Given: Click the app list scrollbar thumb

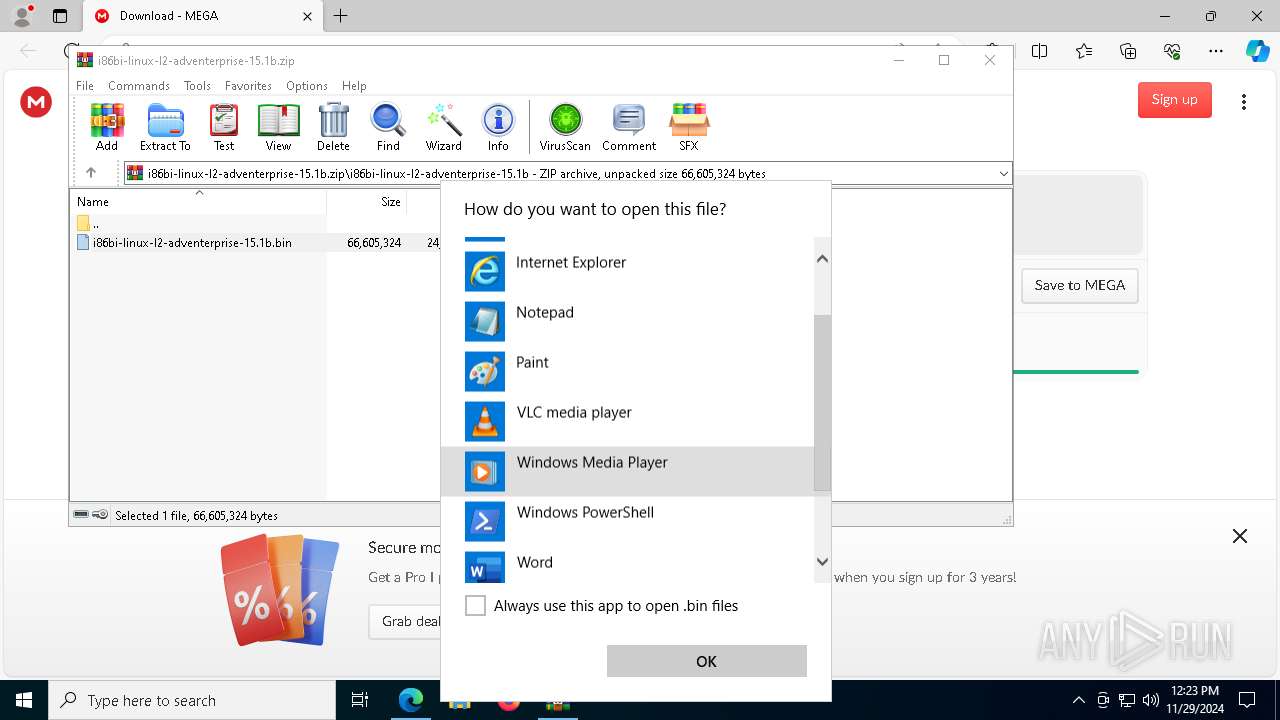Looking at the screenshot, I should pyautogui.click(x=822, y=402).
